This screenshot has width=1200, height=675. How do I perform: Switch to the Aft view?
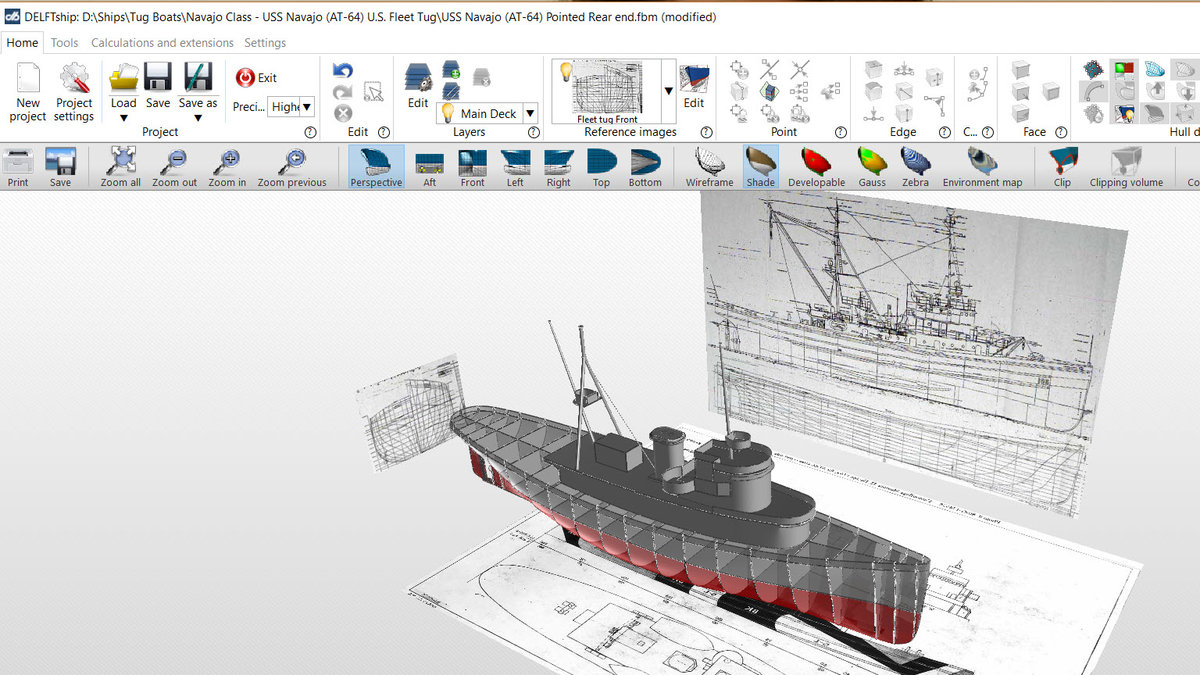pos(429,167)
